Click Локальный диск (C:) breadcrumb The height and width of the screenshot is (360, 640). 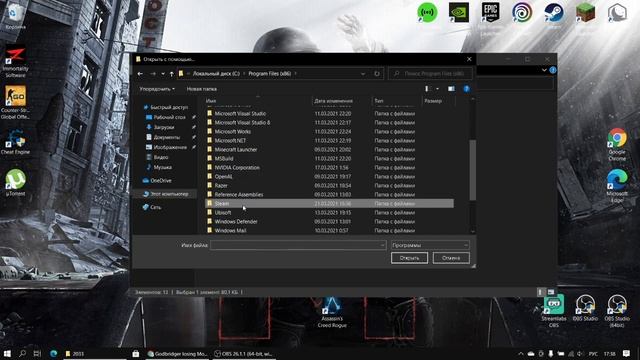pyautogui.click(x=216, y=74)
